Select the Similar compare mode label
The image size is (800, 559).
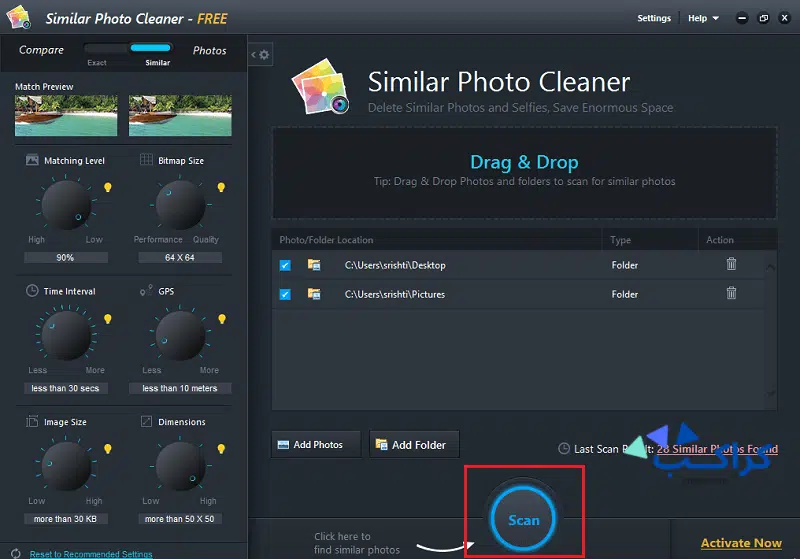click(158, 63)
